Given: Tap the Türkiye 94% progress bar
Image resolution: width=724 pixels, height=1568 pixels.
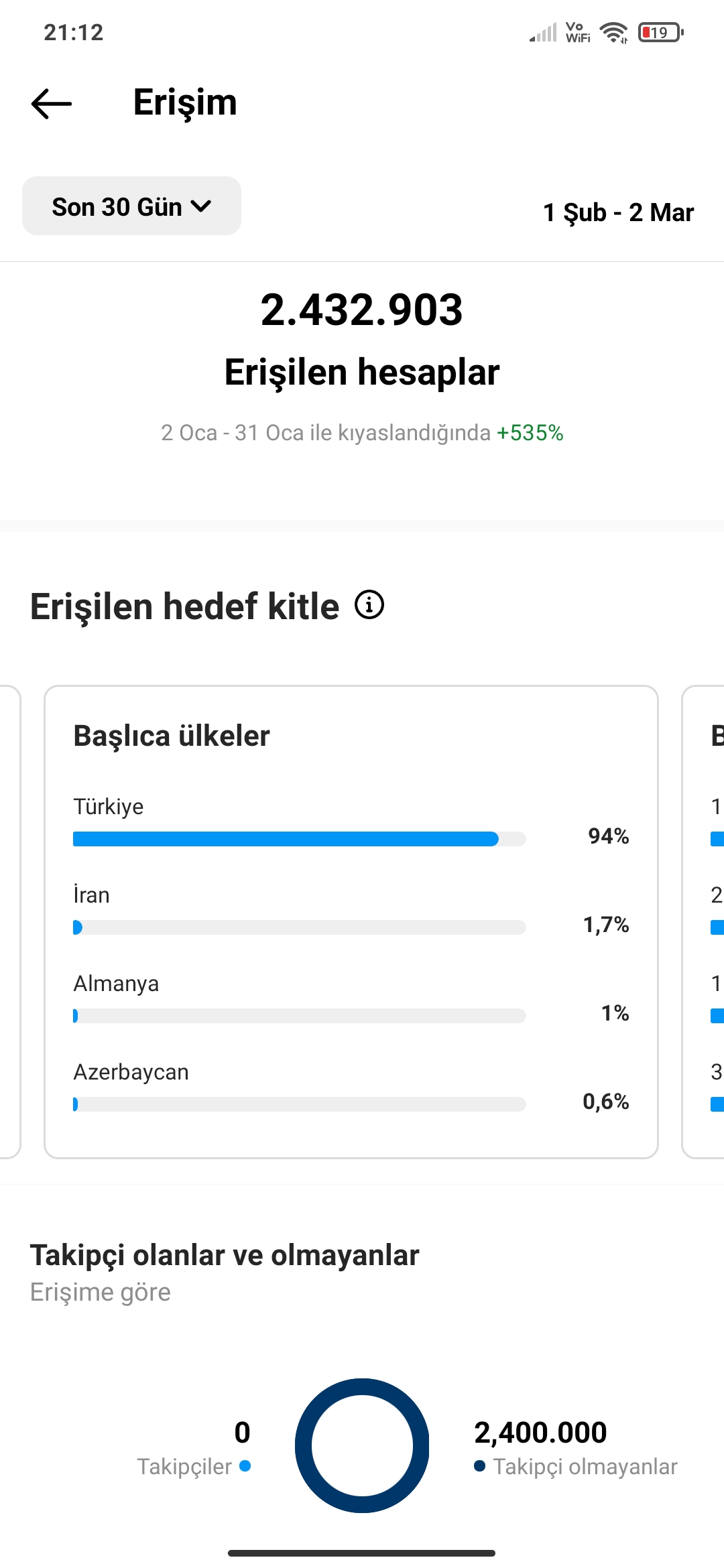Looking at the screenshot, I should coord(299,839).
